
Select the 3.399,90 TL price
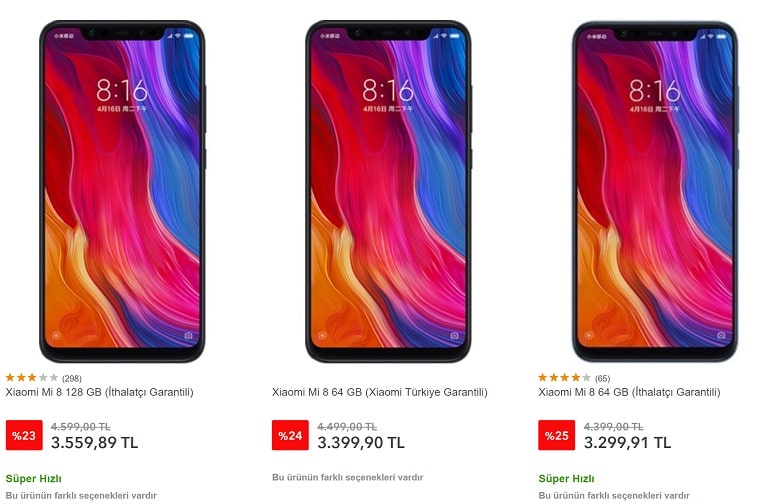(361, 443)
